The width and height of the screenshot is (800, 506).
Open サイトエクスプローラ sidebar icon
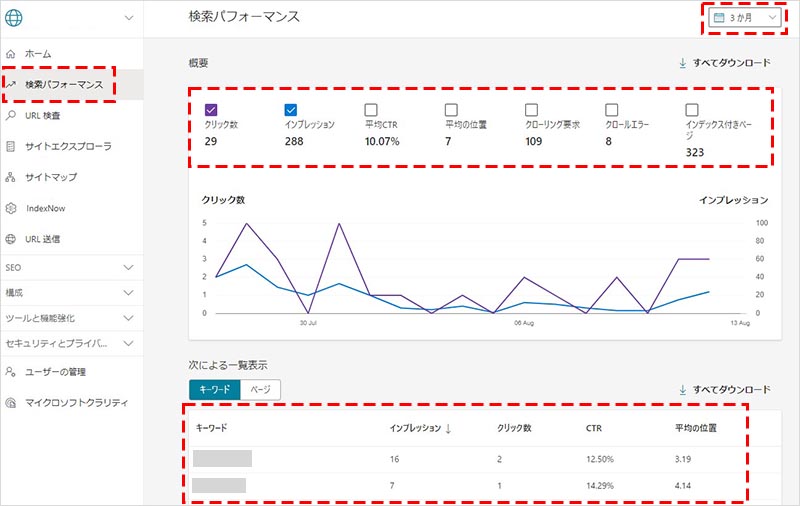click(x=10, y=146)
